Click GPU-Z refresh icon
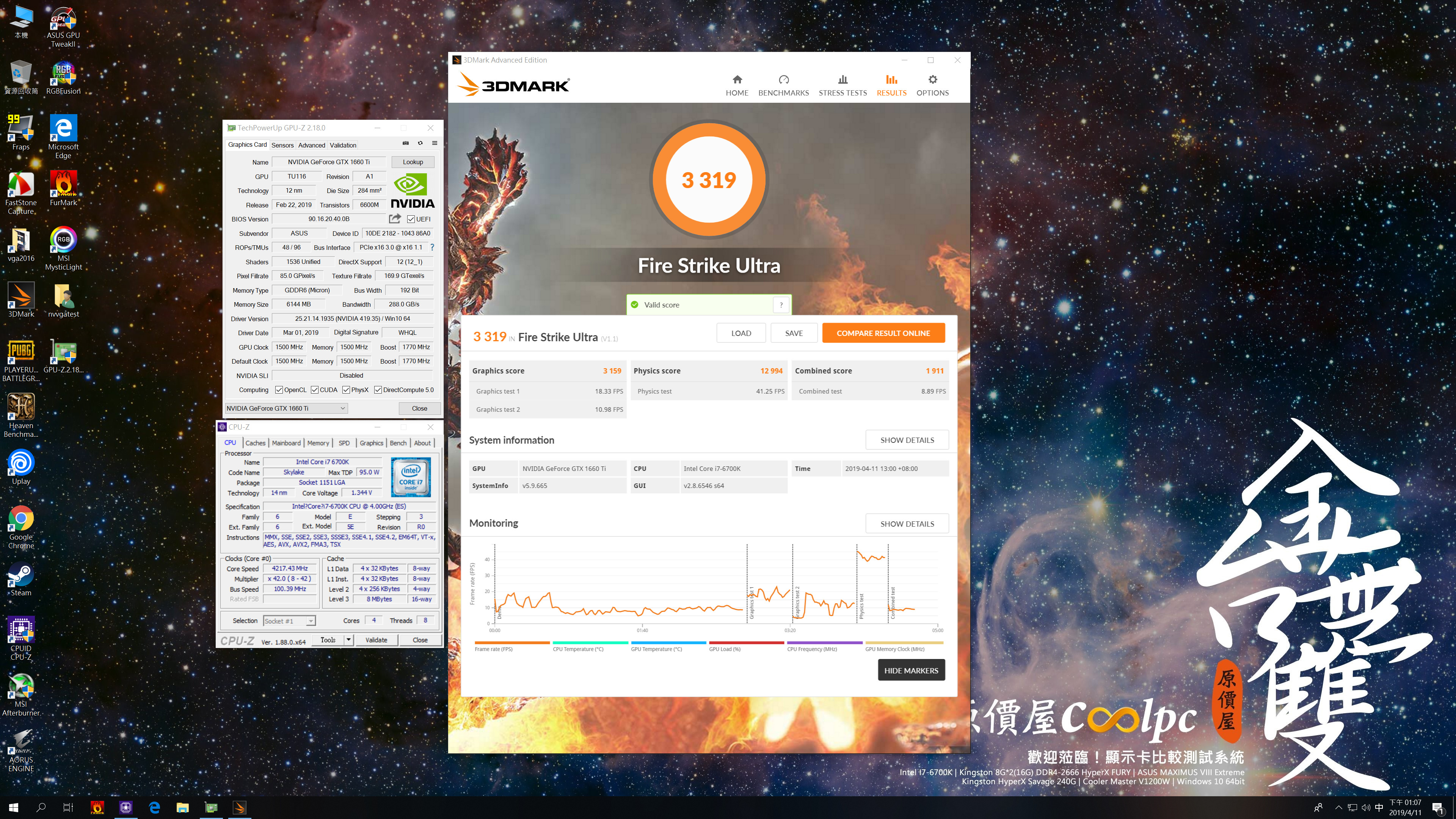 coord(420,143)
